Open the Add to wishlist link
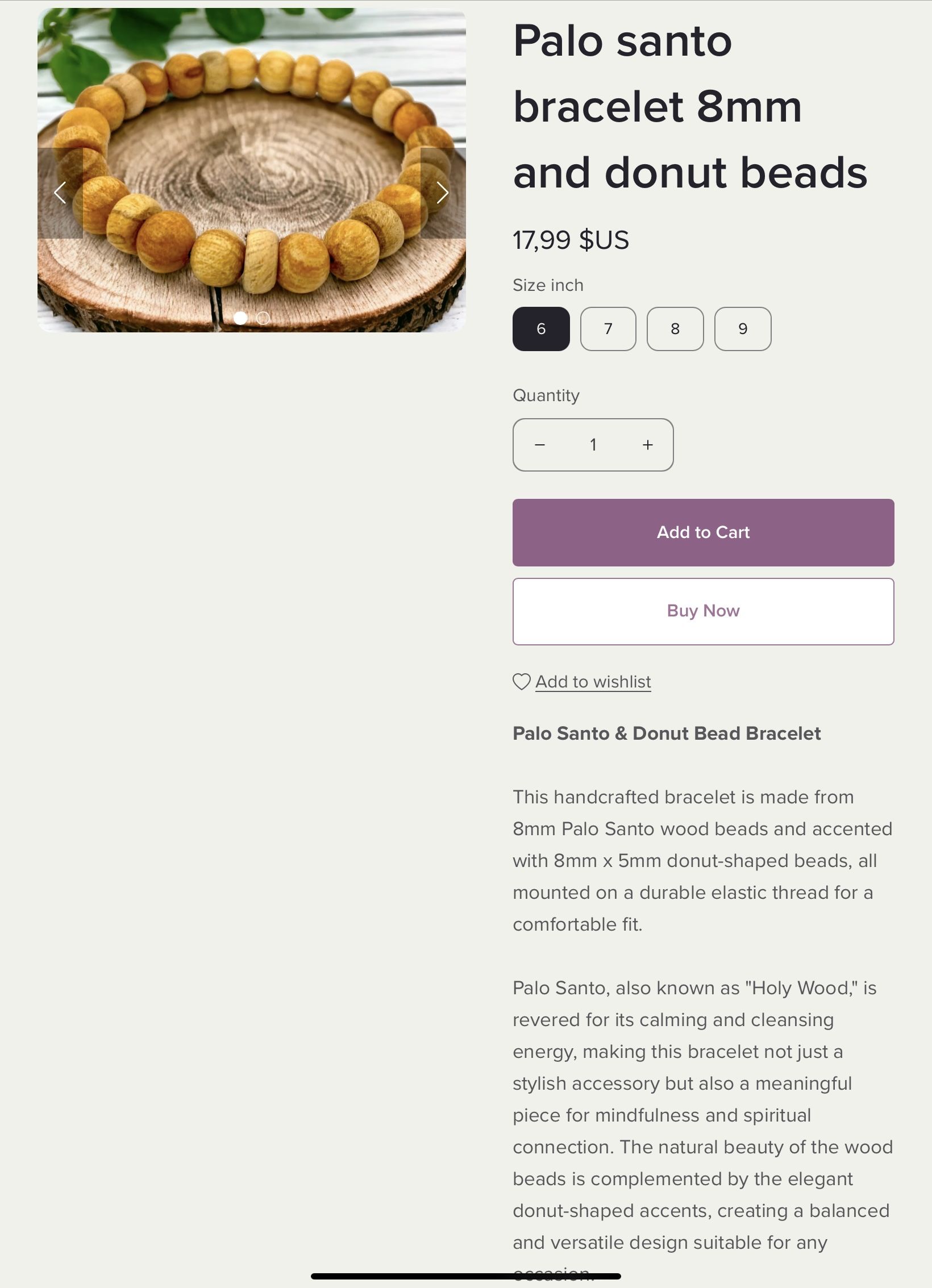 (x=593, y=682)
